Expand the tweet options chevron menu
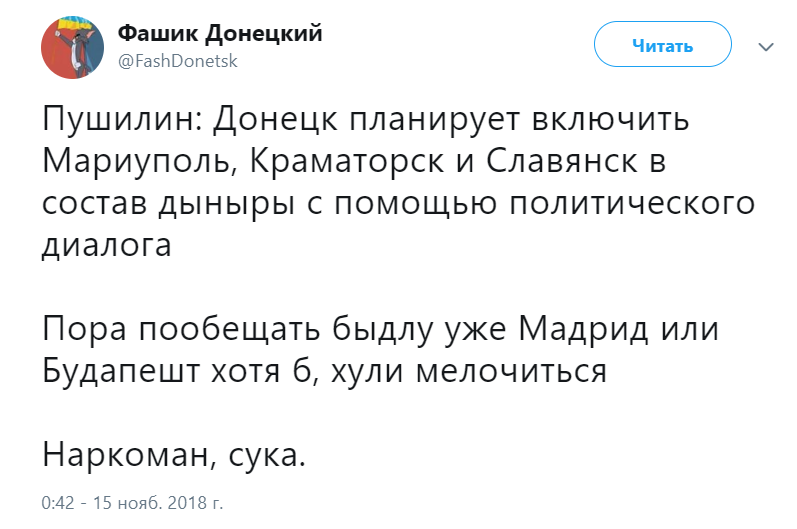 click(x=765, y=47)
